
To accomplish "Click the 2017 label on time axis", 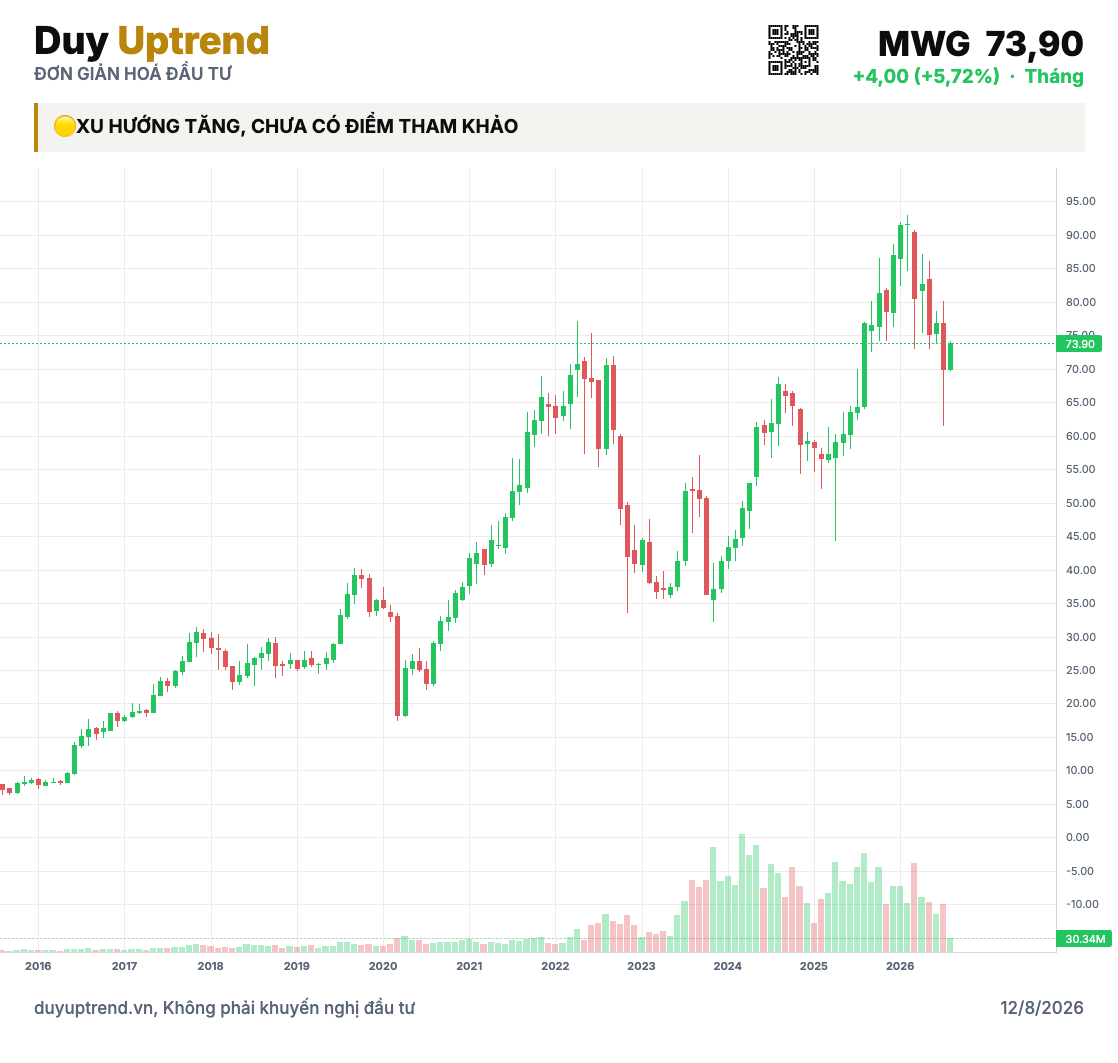I will tap(124, 966).
